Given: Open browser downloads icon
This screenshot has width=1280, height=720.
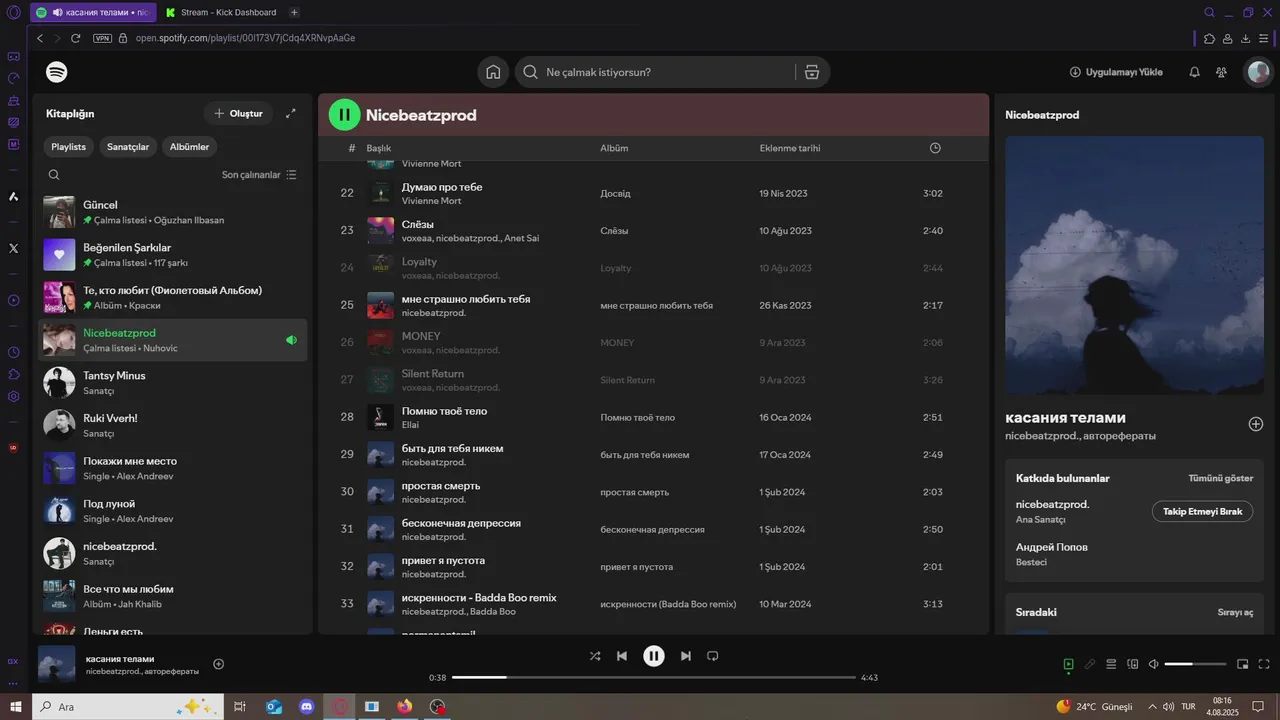Looking at the screenshot, I should 1246,38.
